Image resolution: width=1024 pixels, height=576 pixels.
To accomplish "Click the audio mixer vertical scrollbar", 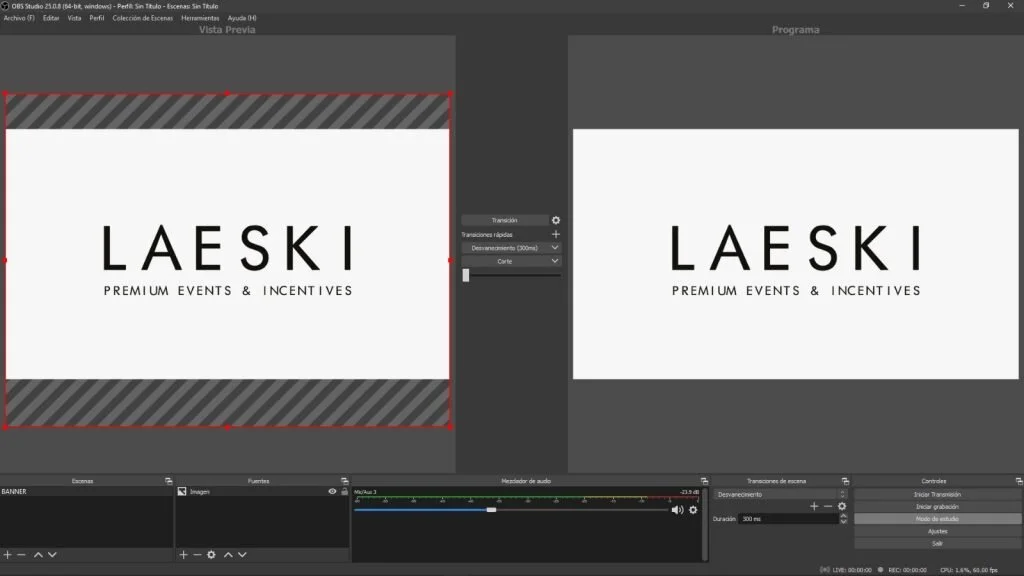I will tap(705, 524).
